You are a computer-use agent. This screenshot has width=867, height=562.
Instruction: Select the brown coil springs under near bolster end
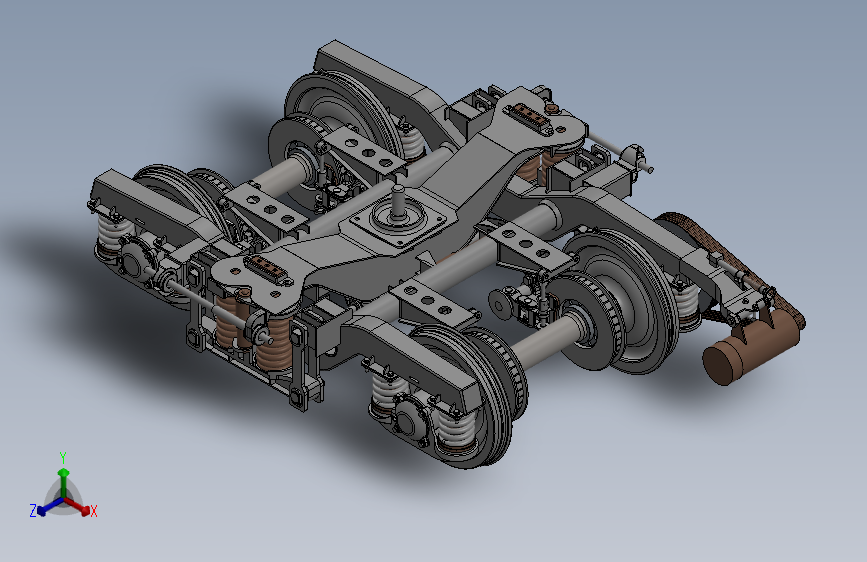255,335
